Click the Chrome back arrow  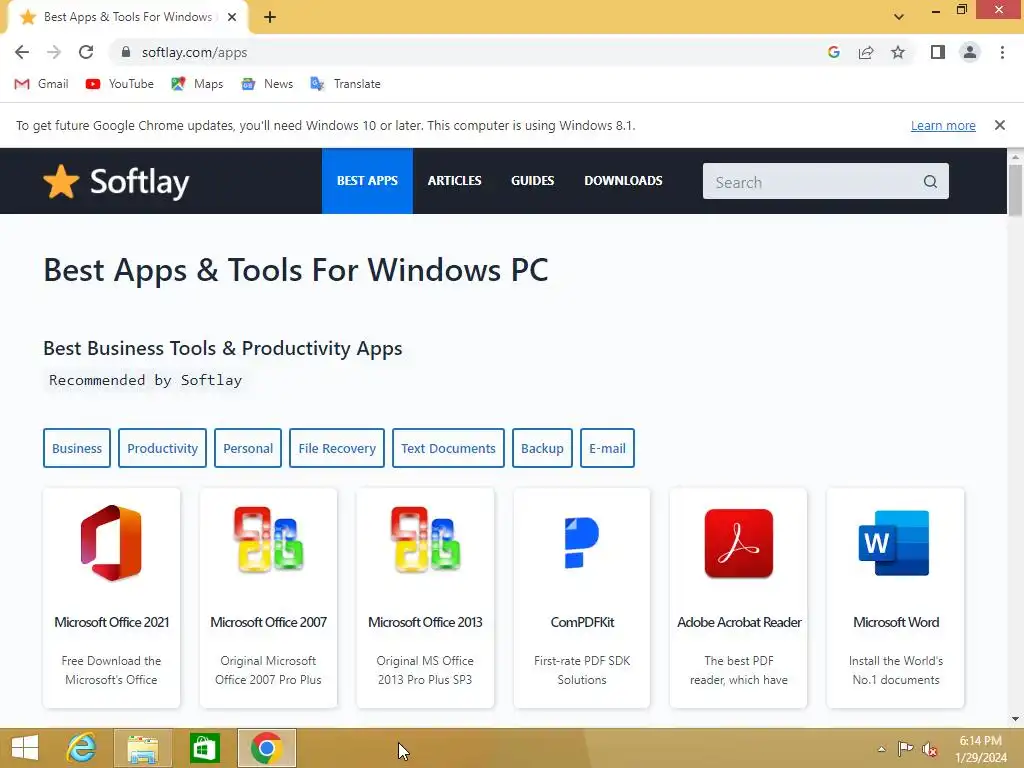coord(22,52)
